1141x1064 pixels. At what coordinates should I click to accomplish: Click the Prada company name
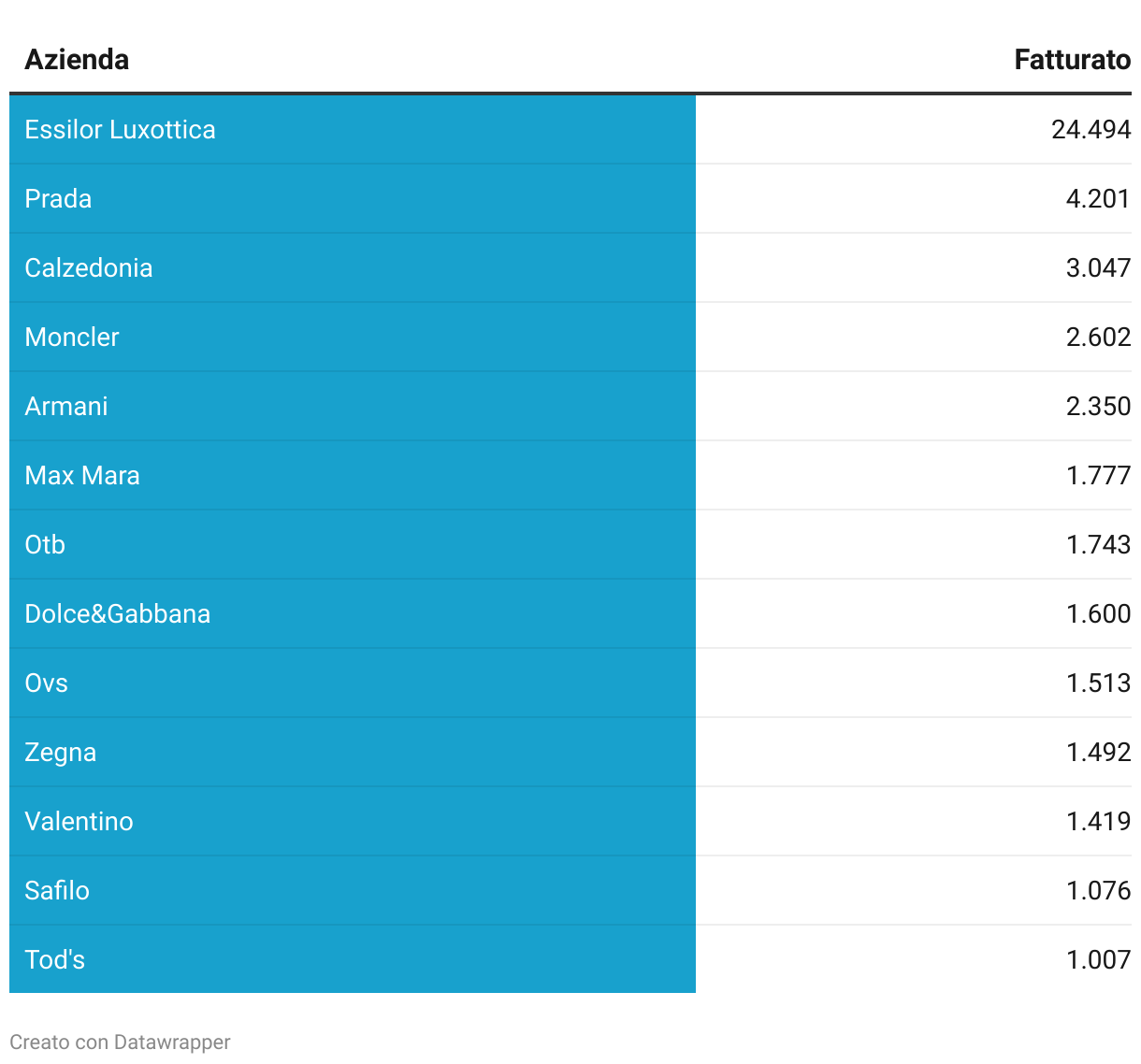point(58,199)
